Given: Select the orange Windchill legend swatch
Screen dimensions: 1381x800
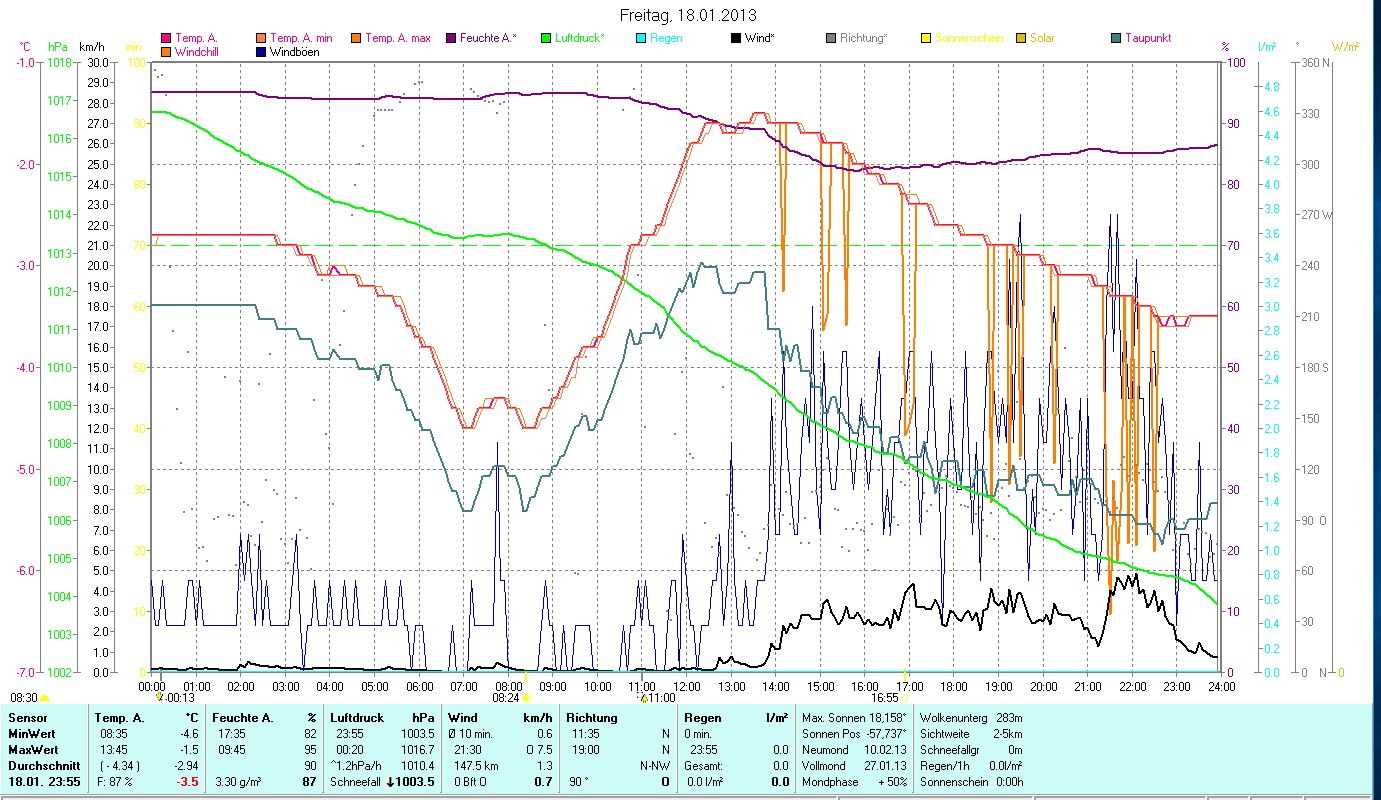Looking at the screenshot, I should pos(166,51).
